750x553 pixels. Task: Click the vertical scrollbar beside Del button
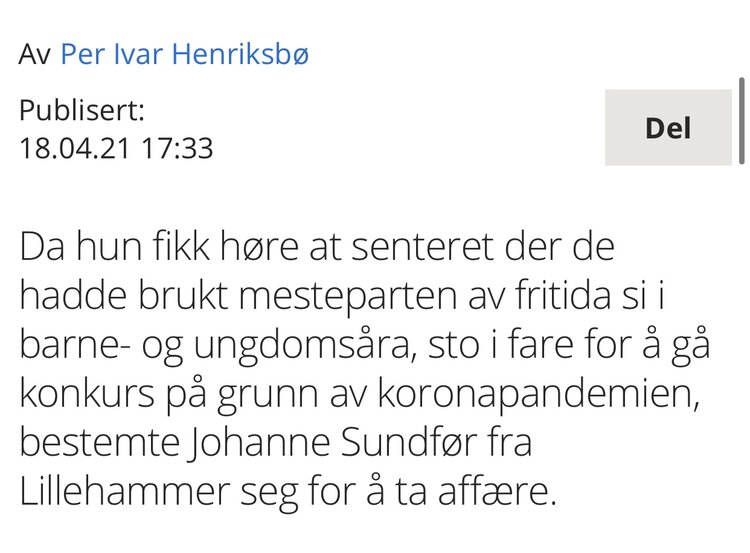coord(742,121)
